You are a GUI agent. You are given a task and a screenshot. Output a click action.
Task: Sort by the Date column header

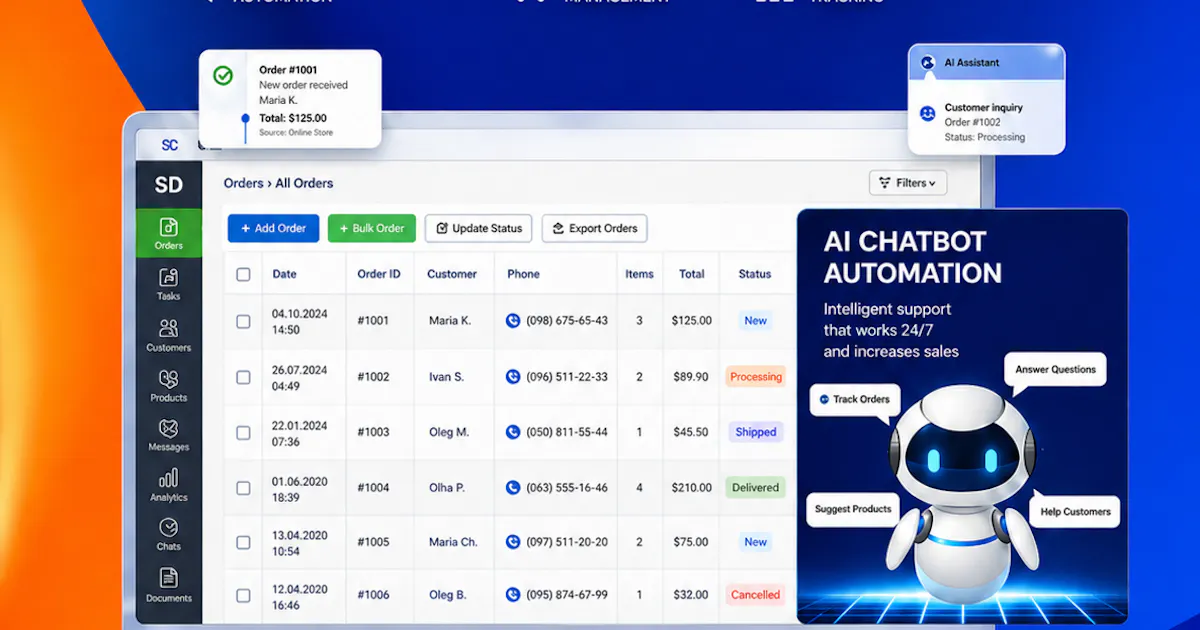[x=284, y=274]
